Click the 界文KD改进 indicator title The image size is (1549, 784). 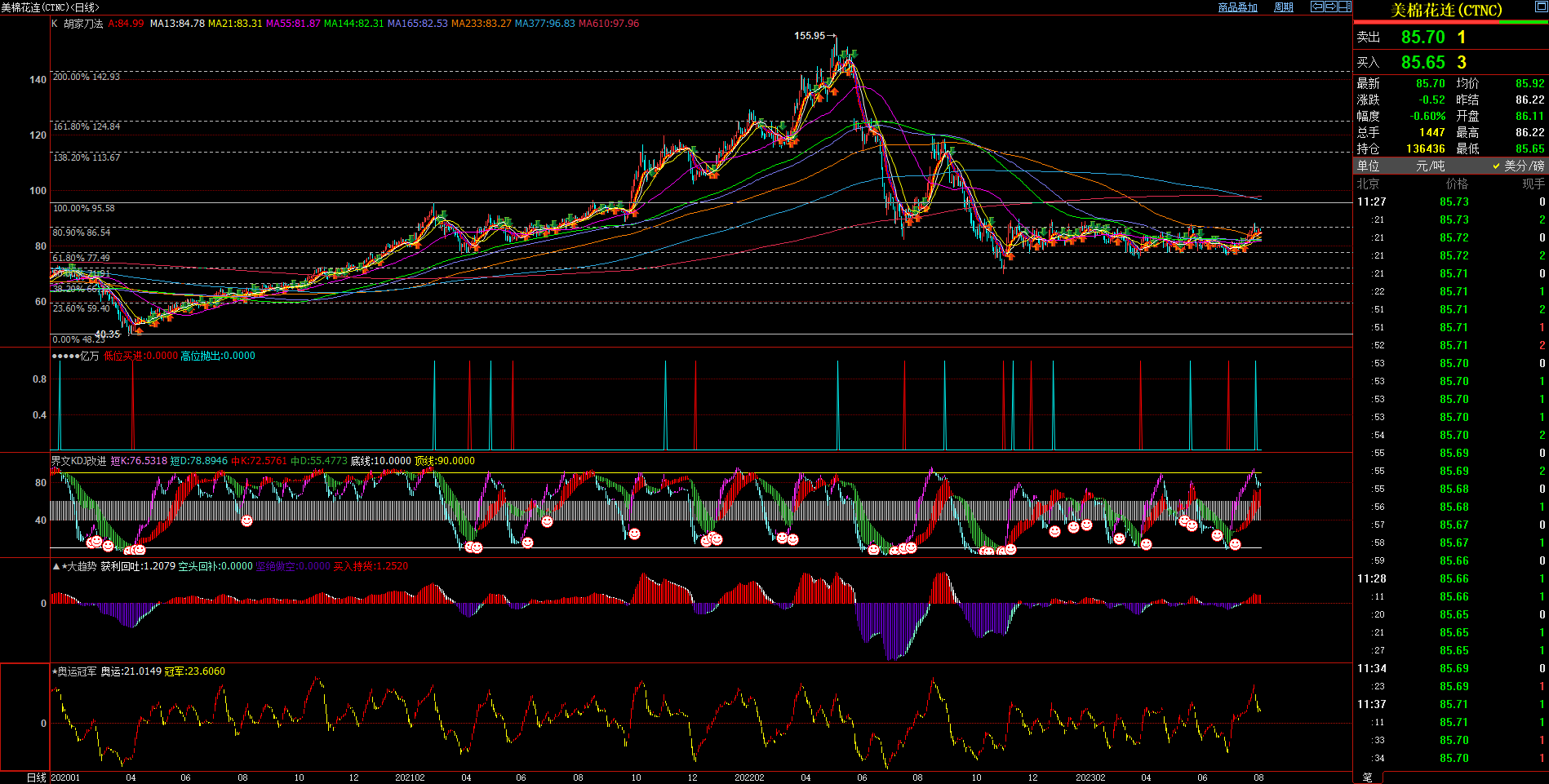click(x=78, y=461)
